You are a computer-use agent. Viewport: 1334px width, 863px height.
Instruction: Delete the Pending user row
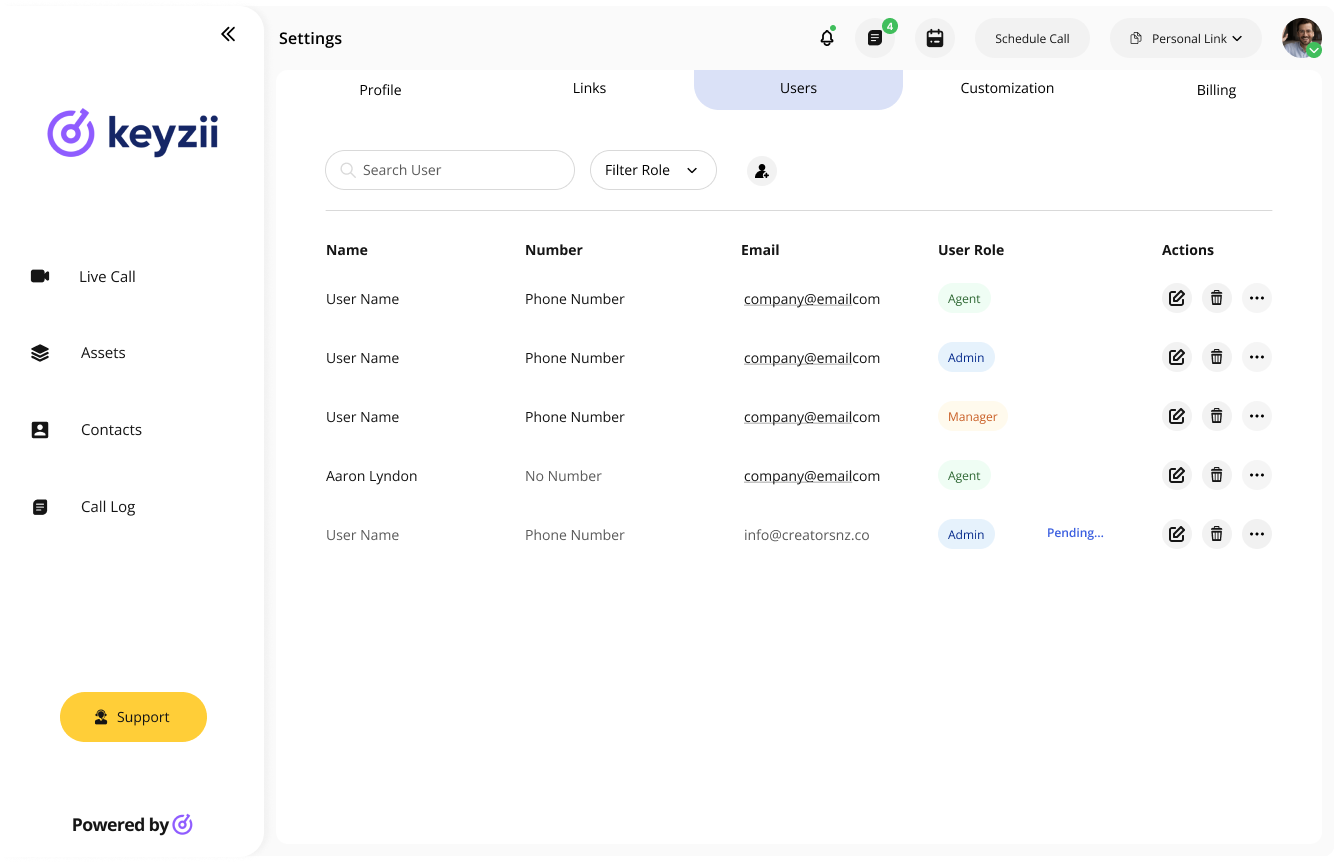point(1217,534)
